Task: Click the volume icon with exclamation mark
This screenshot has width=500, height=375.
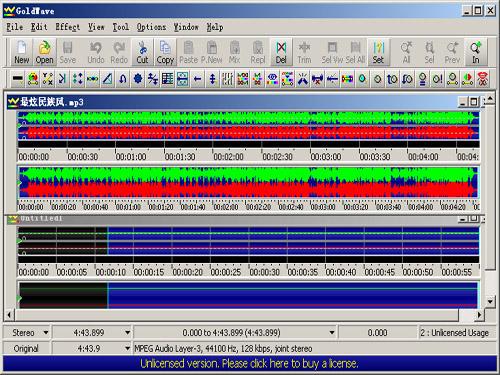Action: (437, 79)
